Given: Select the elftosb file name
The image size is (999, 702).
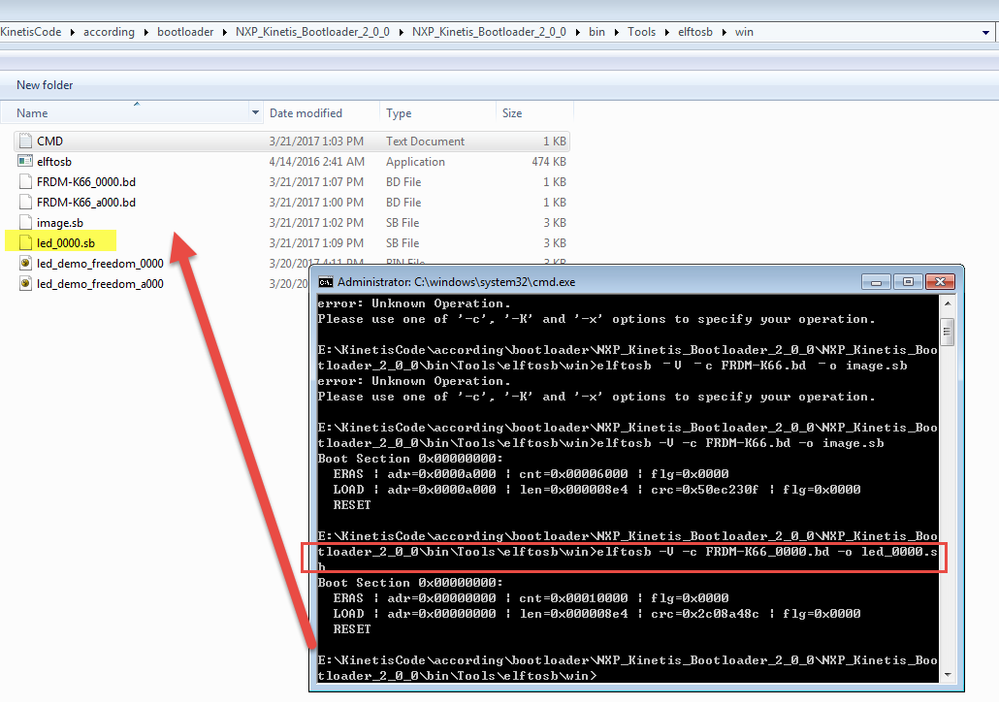Looking at the screenshot, I should pyautogui.click(x=54, y=161).
